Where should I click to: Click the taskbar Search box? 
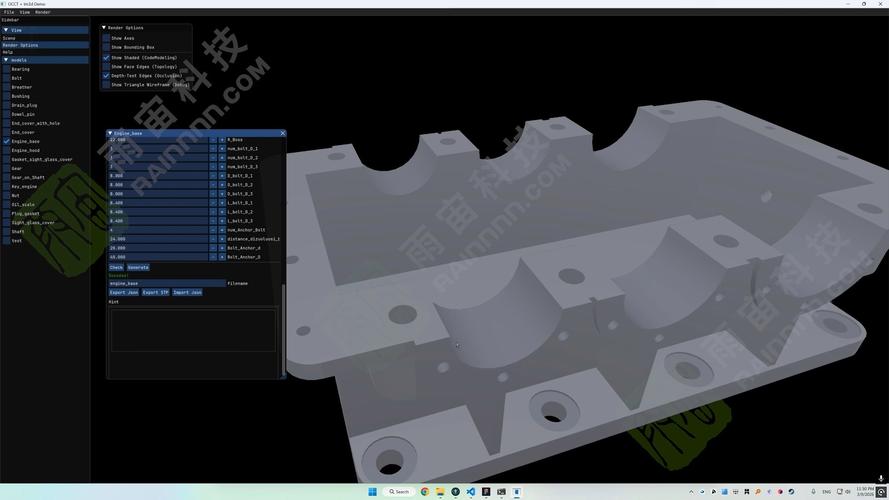point(399,491)
